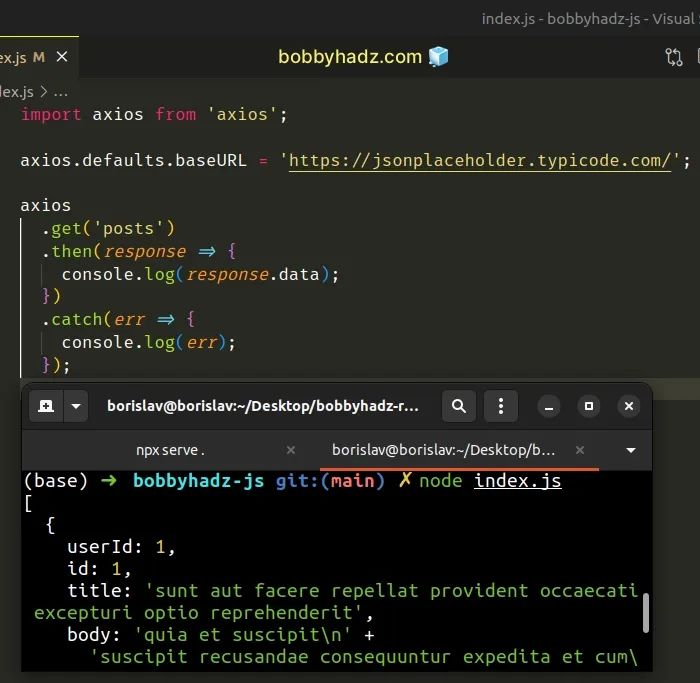Viewport: 700px width, 683px height.
Task: Open the terminal three-dot menu
Action: [501, 406]
